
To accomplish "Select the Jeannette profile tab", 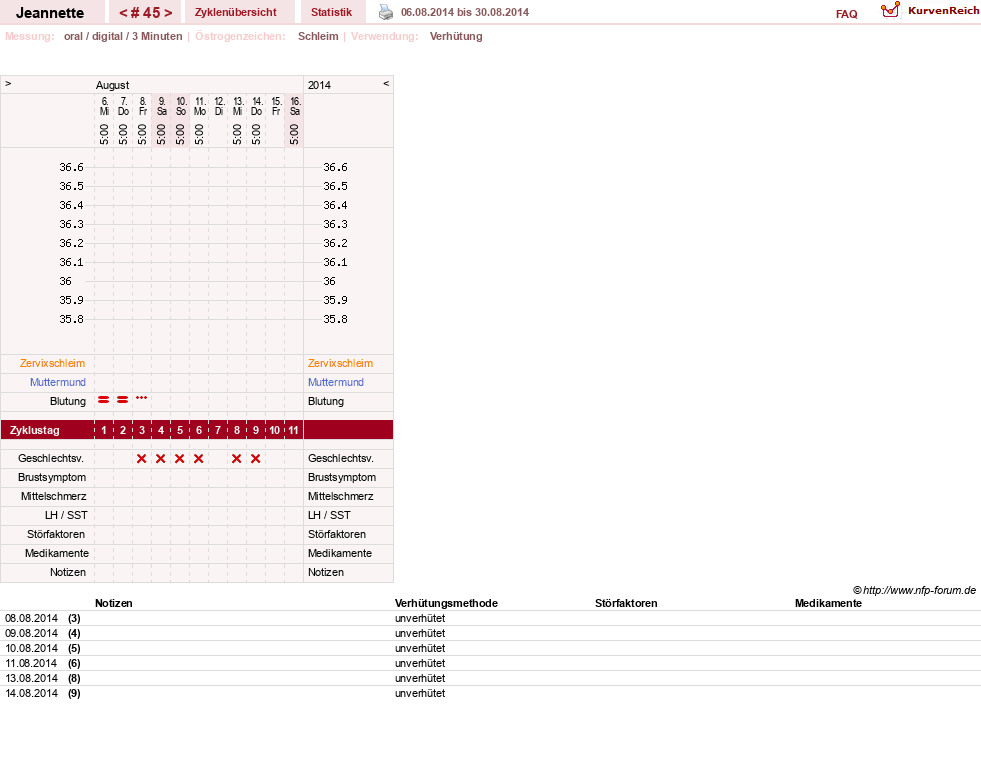I will [x=50, y=13].
